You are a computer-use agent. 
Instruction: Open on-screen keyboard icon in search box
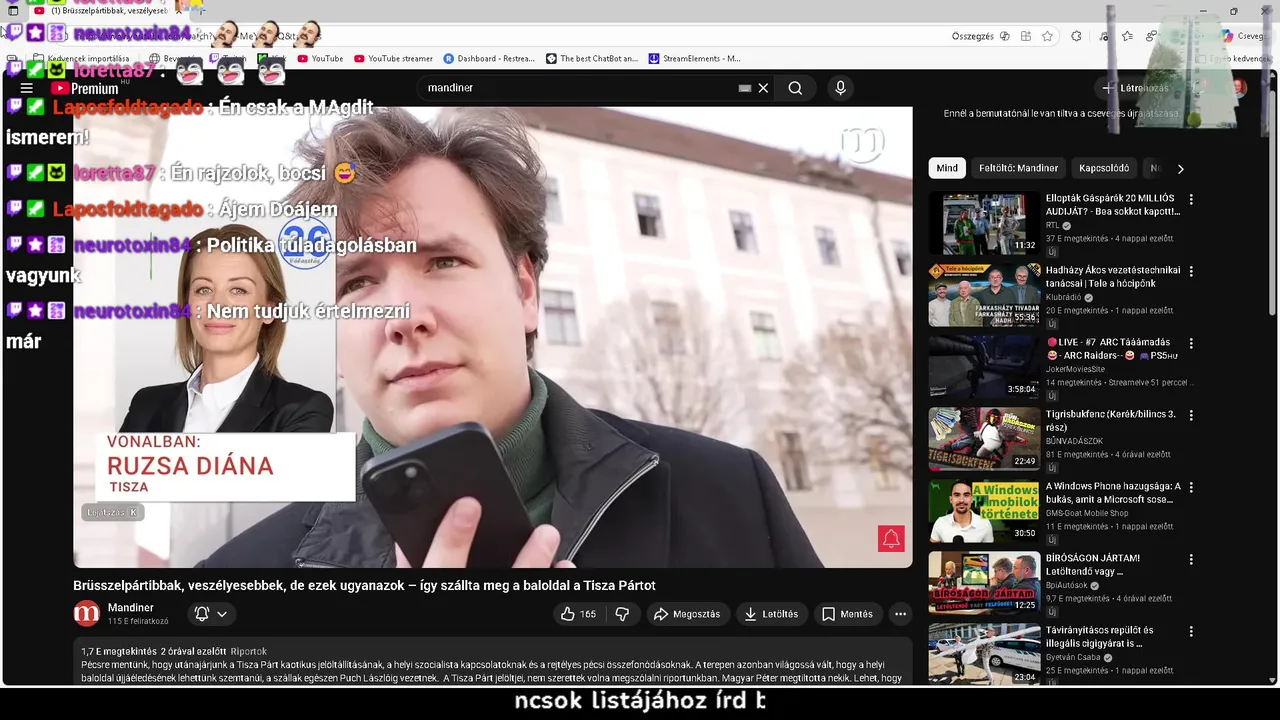745,88
